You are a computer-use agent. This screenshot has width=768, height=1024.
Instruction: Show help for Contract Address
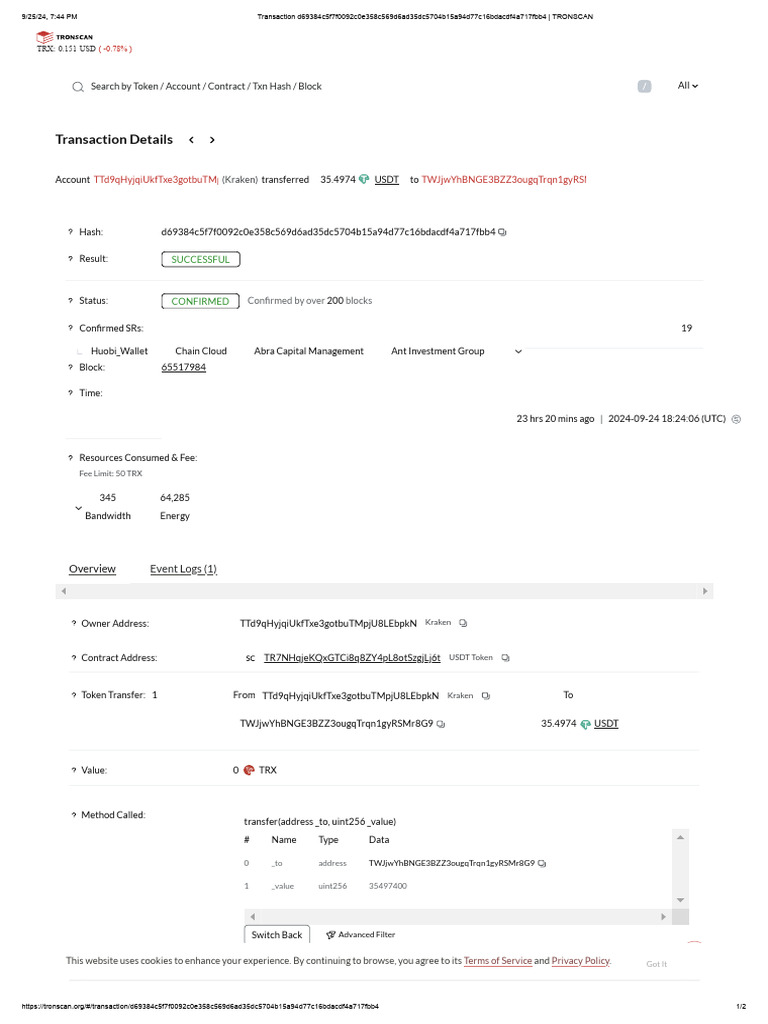pos(74,658)
